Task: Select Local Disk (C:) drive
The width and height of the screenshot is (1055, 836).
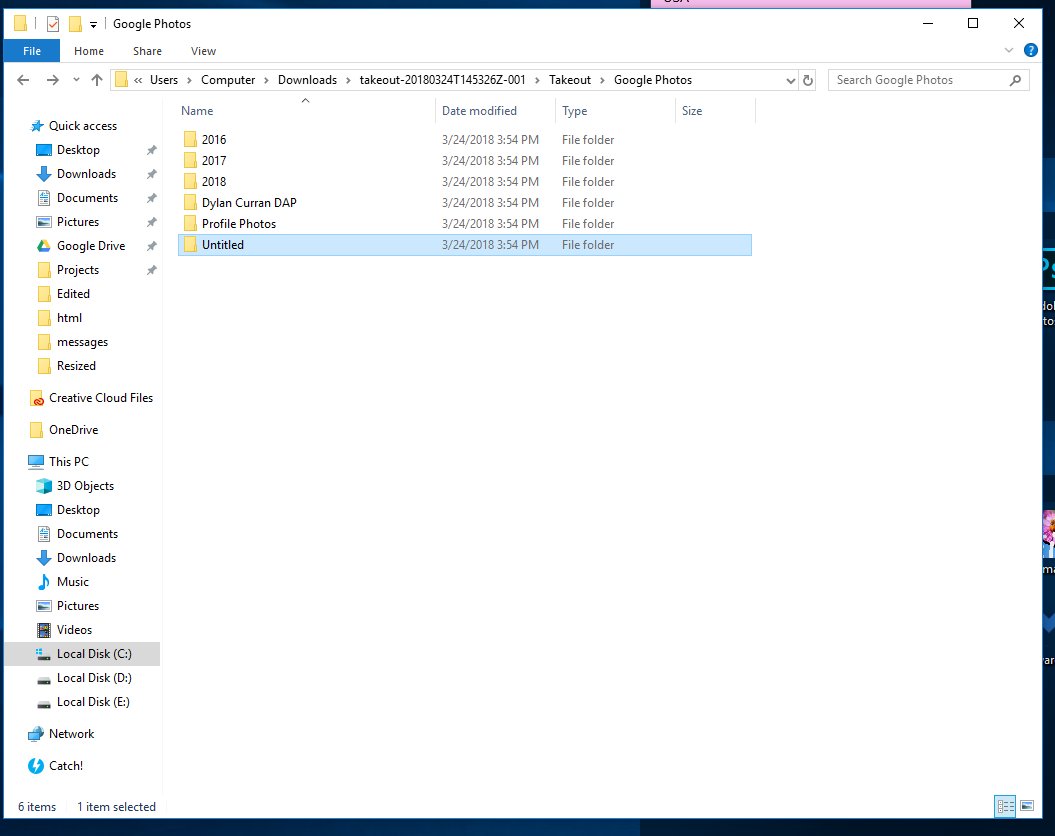Action: 94,654
